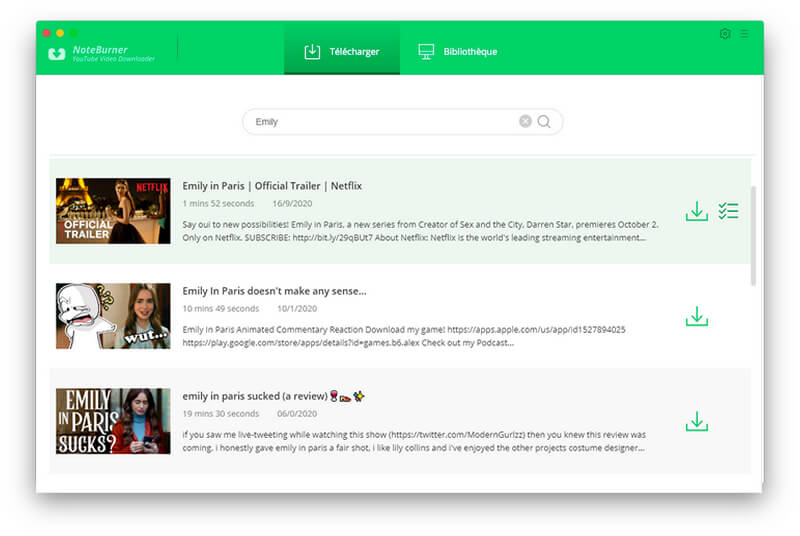Viewport: 800px width, 536px height.
Task: Click the 'Animated Commentary Reaction' description
Action: (x=404, y=336)
